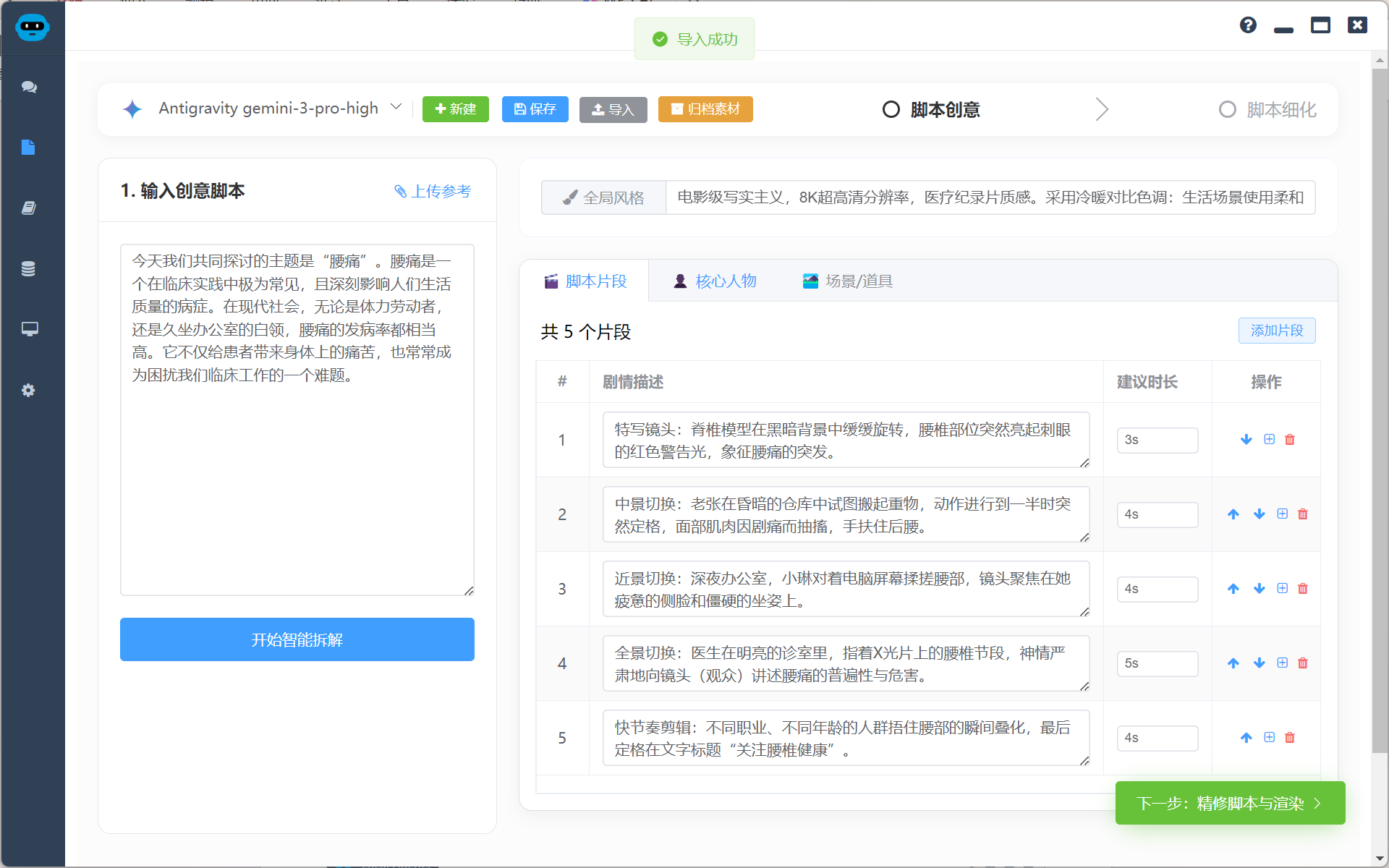The height and width of the screenshot is (868, 1389).
Task: Delete segment 5 with its trash icon
Action: point(1290,737)
